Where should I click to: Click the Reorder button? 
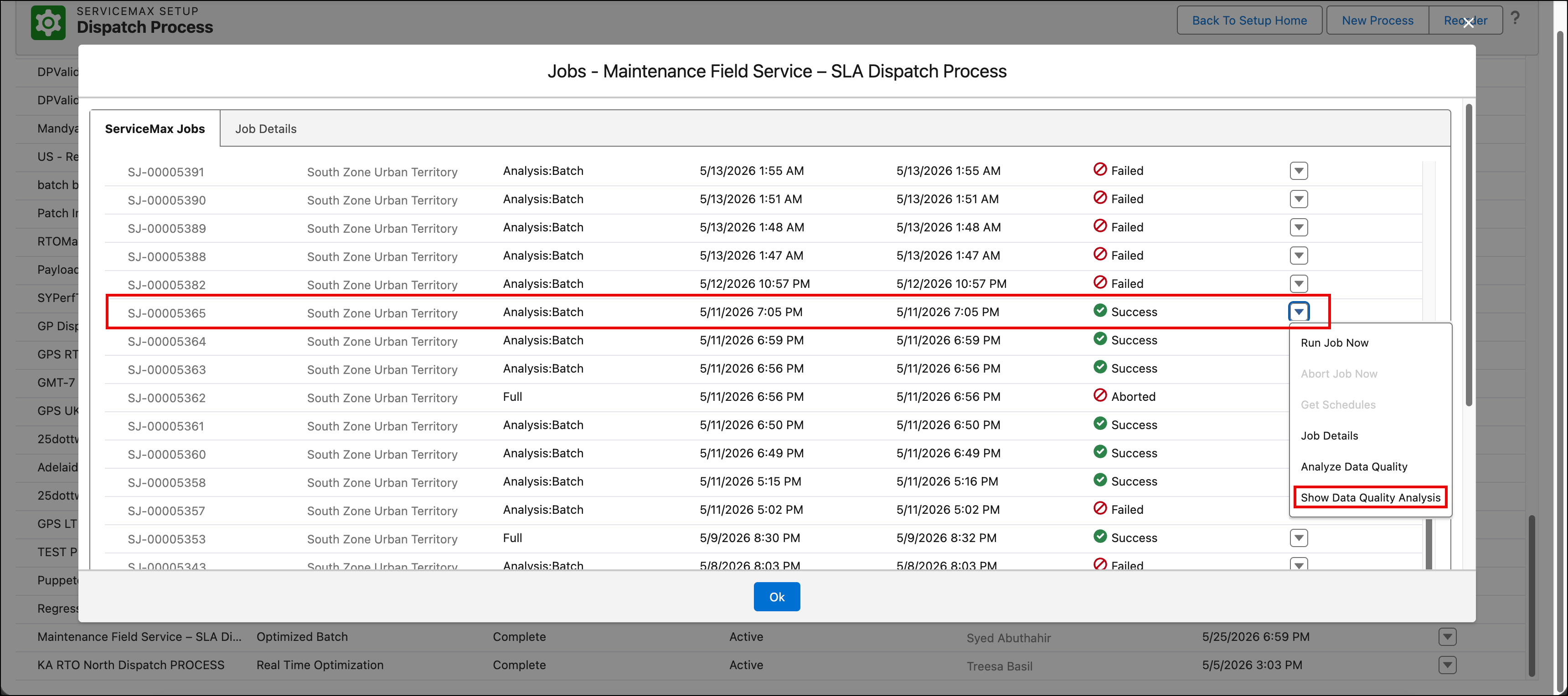click(x=1465, y=20)
